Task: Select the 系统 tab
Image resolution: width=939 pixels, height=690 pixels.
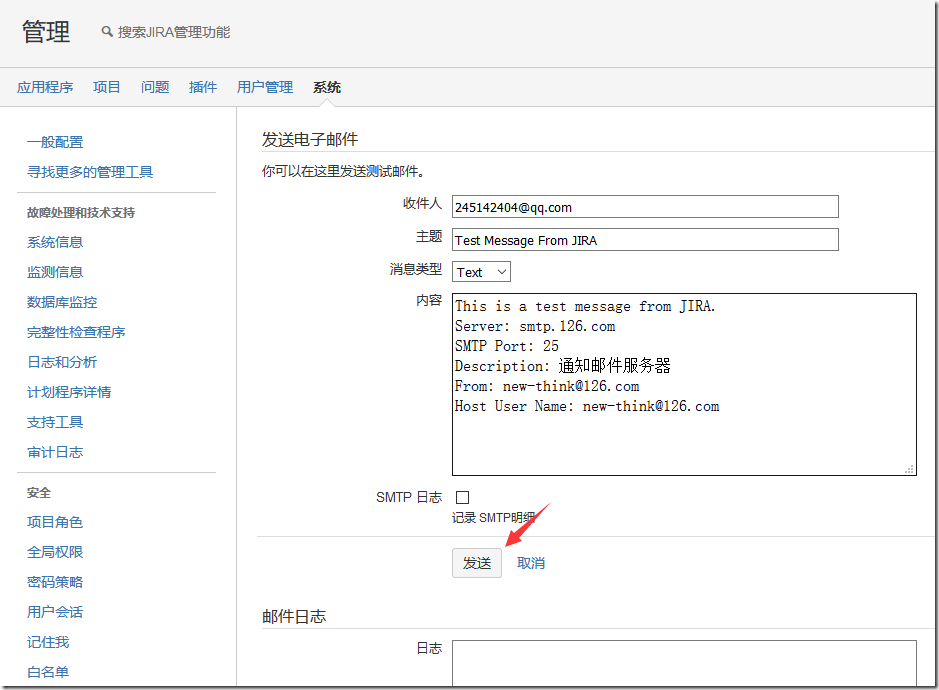Action: (x=327, y=87)
